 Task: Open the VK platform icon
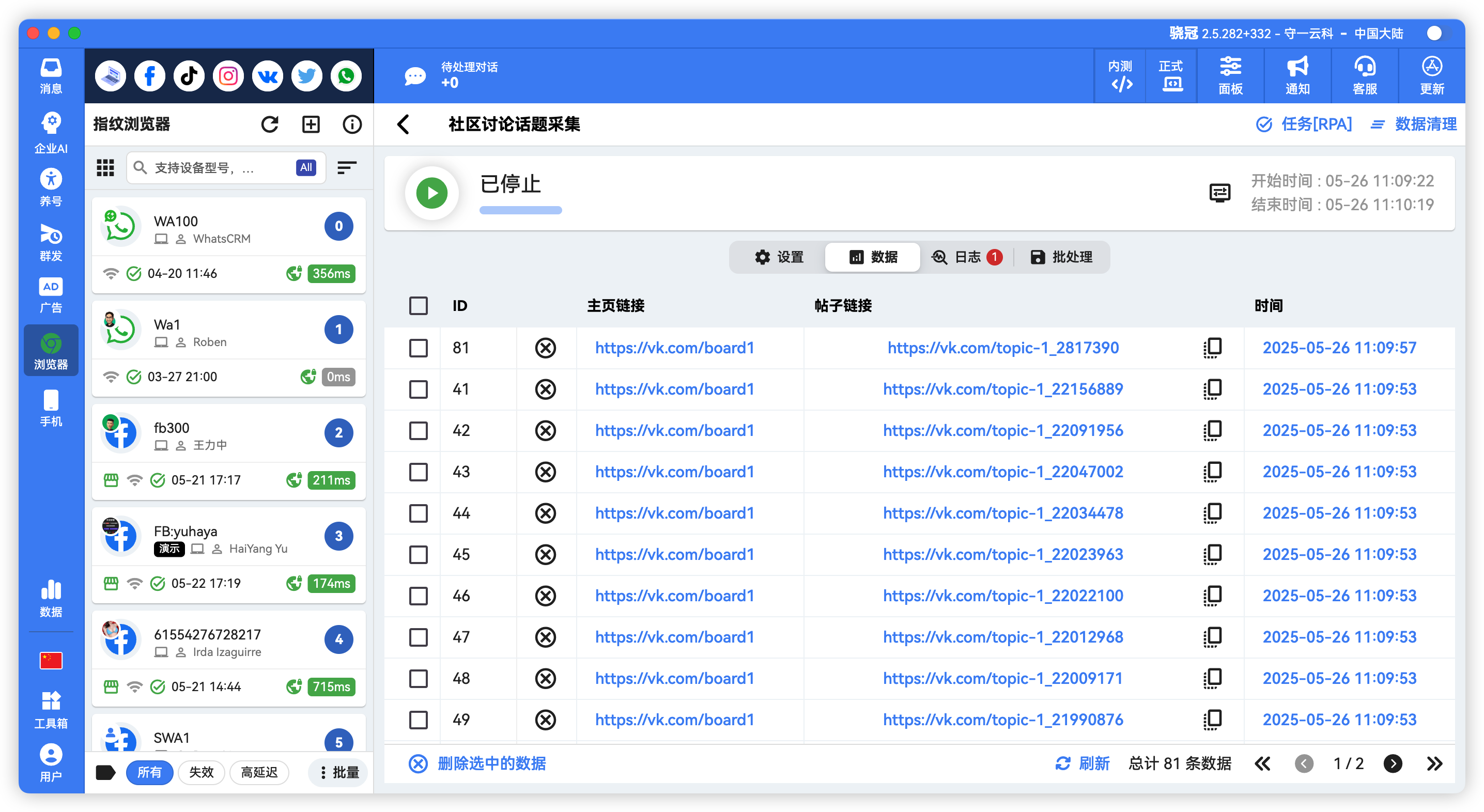point(267,75)
